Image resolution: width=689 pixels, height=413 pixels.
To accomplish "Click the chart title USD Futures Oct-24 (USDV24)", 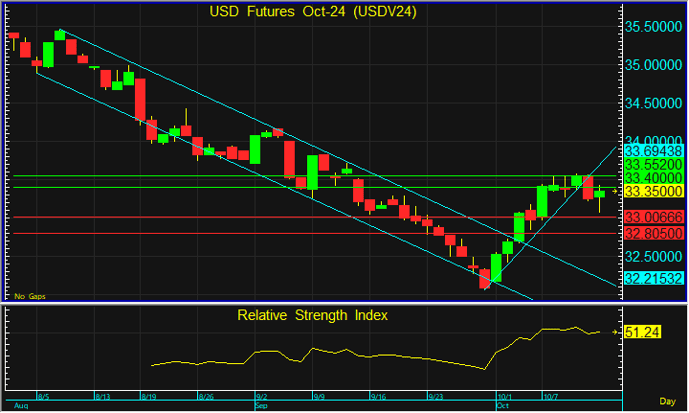I will pyautogui.click(x=313, y=12).
